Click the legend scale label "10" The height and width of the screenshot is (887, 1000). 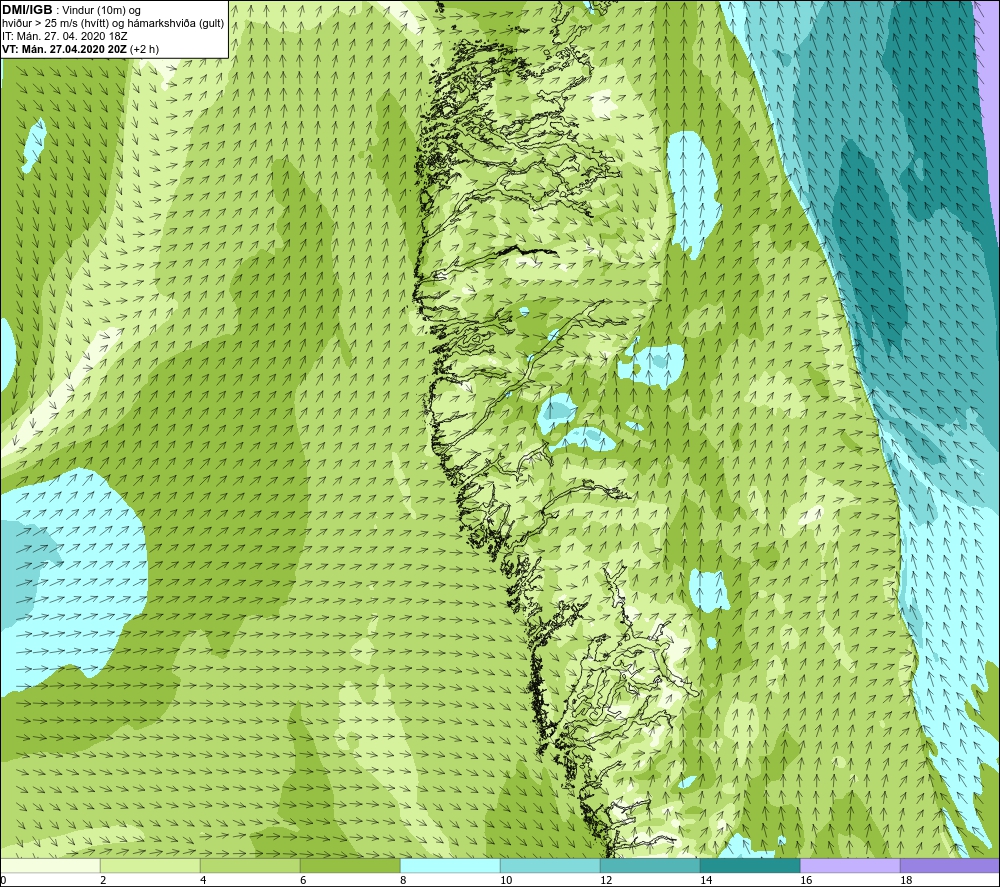point(506,881)
